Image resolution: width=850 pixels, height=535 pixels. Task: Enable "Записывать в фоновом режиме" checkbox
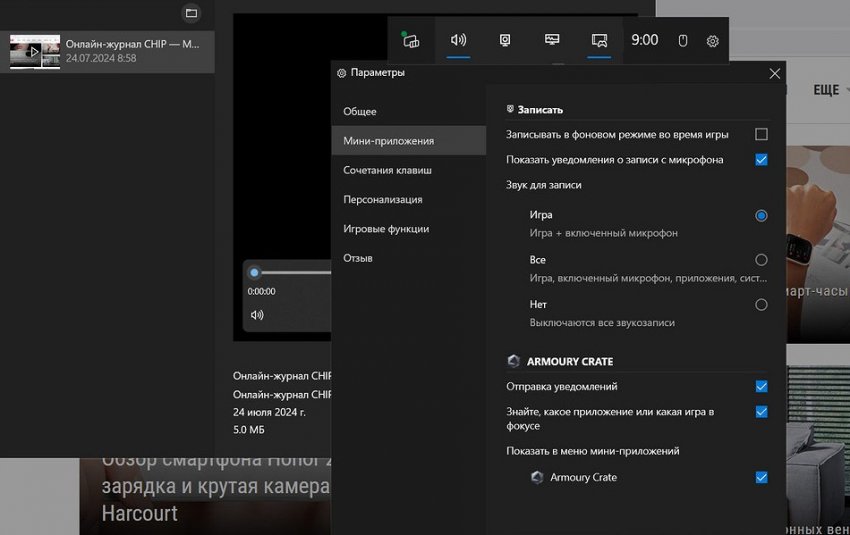[x=761, y=134]
